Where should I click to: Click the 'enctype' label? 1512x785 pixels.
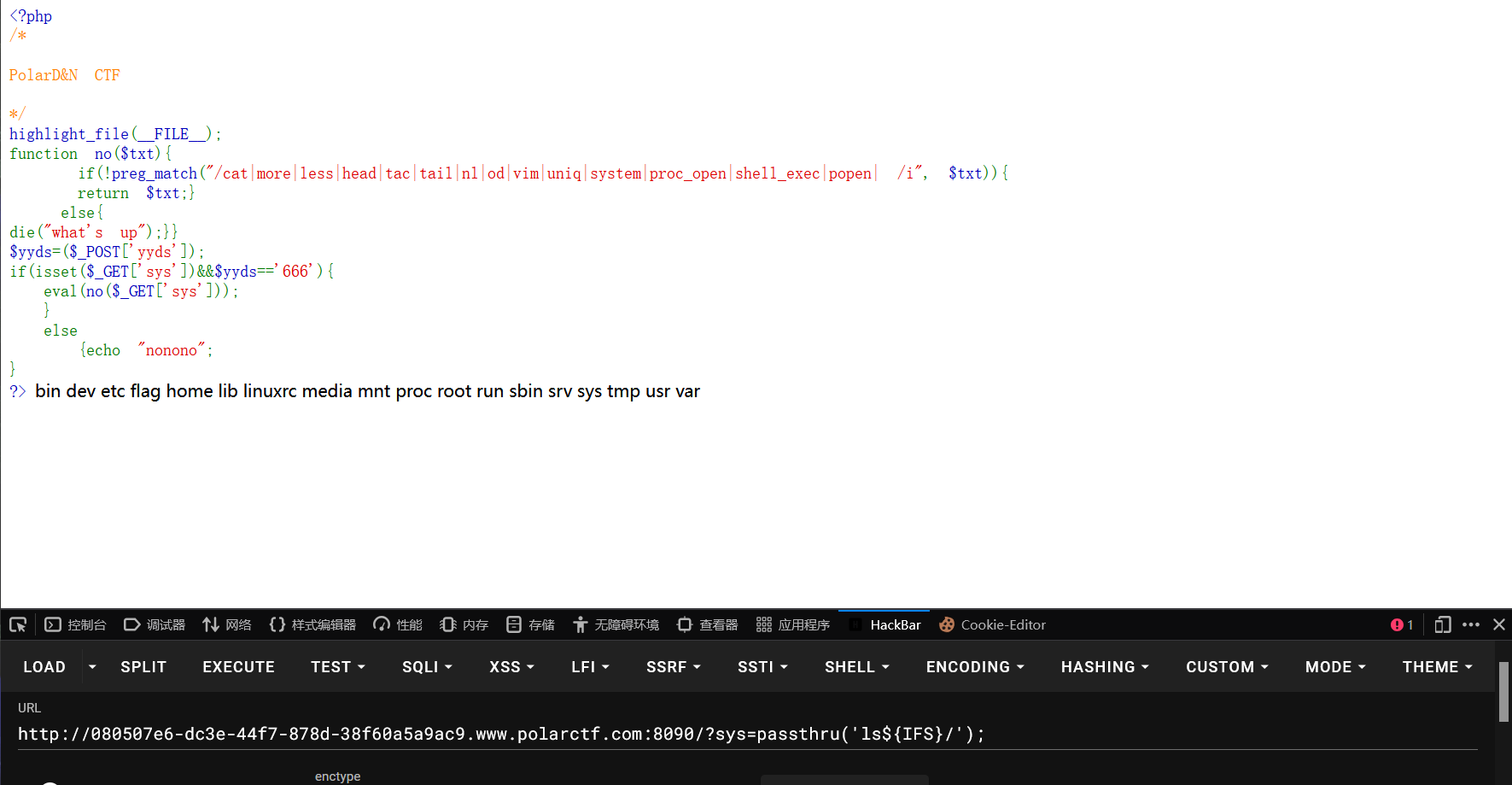coord(337,776)
